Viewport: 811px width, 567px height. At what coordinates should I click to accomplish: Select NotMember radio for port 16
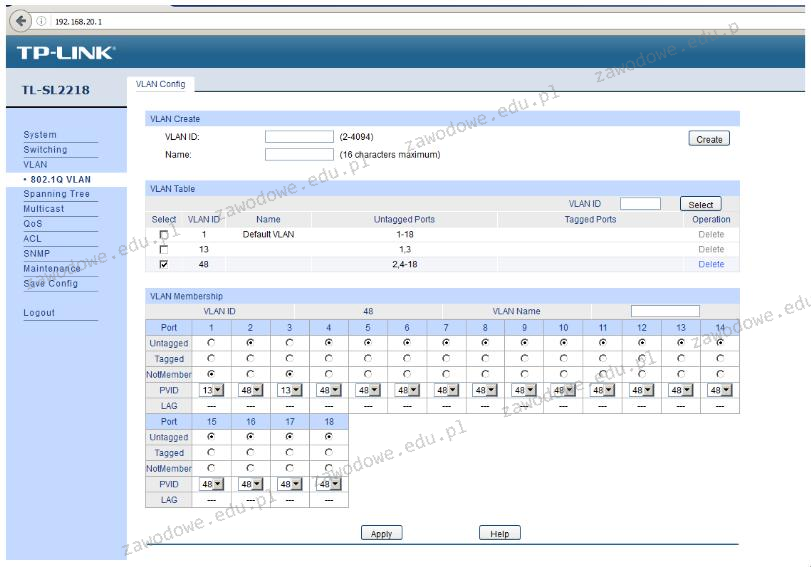click(250, 468)
